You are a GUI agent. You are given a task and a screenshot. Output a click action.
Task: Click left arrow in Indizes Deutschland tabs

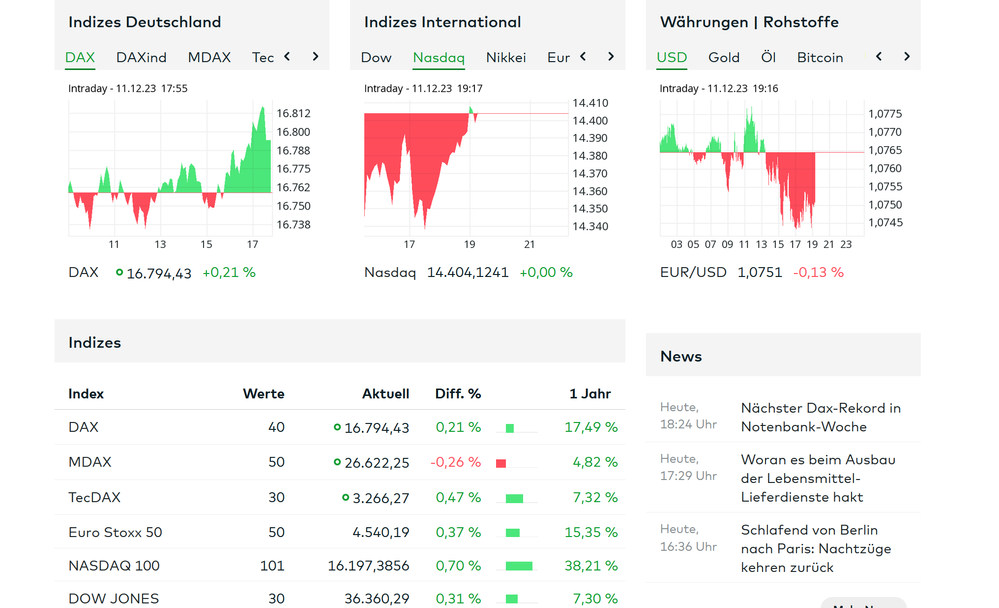click(x=287, y=57)
